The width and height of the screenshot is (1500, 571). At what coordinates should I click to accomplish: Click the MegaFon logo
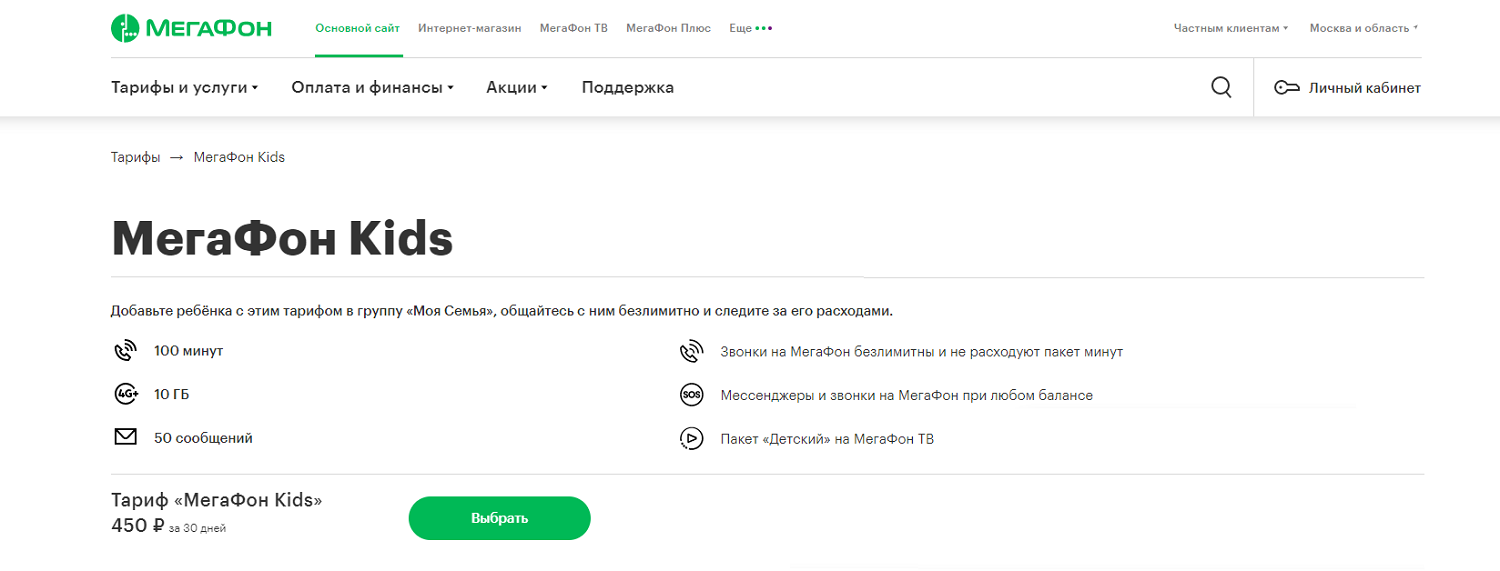pos(191,28)
